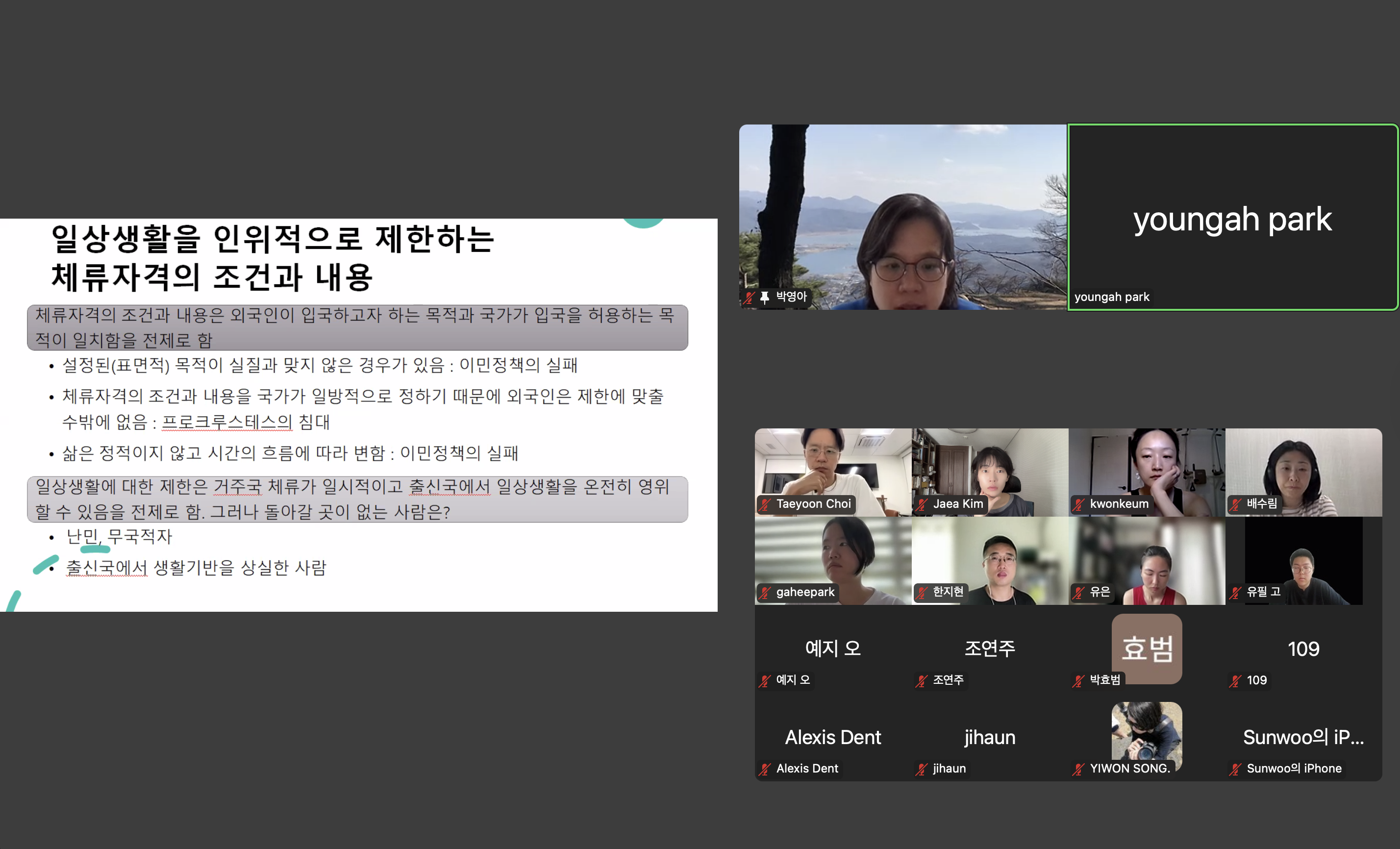The image size is (1400, 849).
Task: Select 유은's video tile
Action: click(1147, 560)
